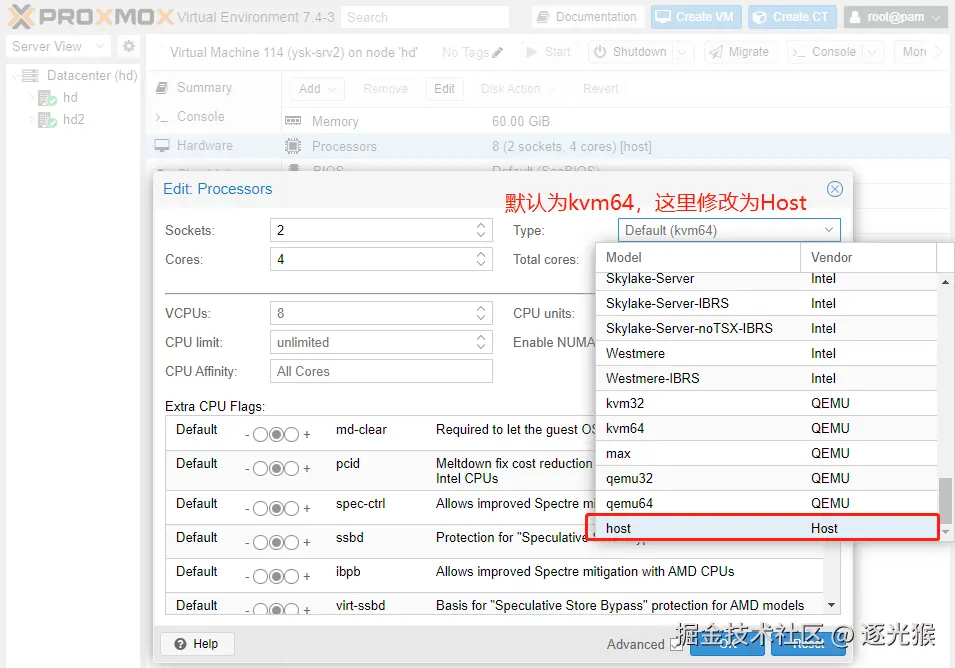
Task: Open the Console options arrow
Action: pyautogui.click(x=872, y=52)
